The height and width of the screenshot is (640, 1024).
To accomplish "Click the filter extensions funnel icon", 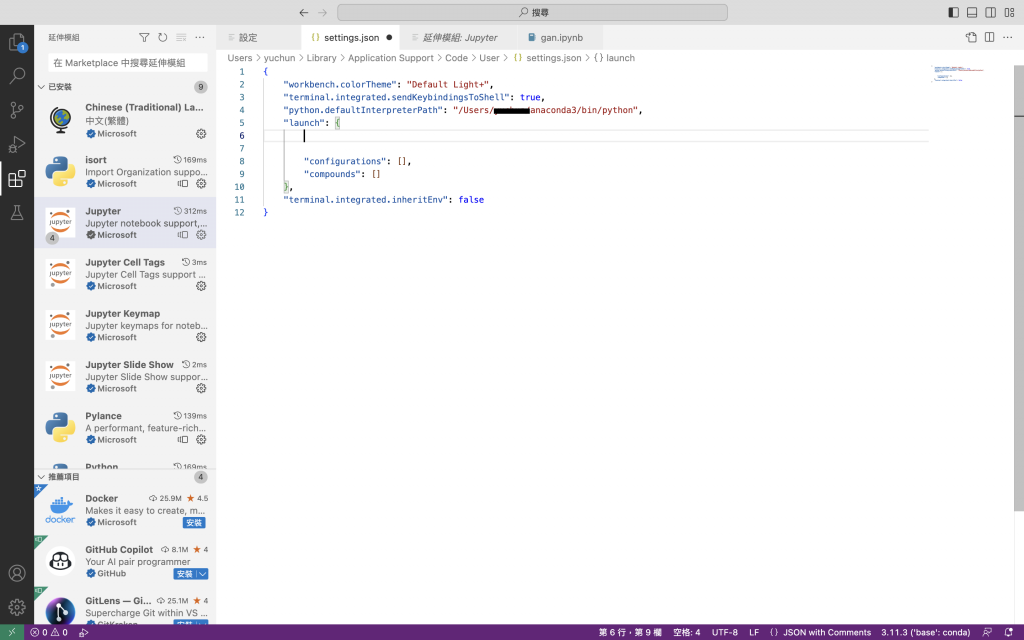I will click(144, 37).
